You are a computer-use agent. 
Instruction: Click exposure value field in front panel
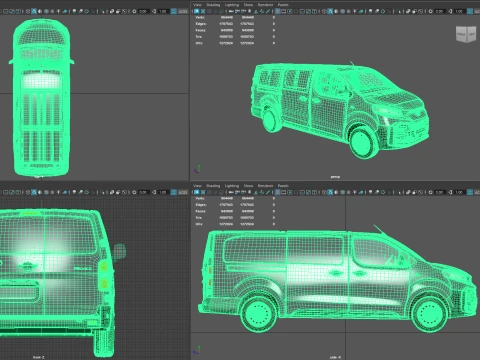[144, 192]
